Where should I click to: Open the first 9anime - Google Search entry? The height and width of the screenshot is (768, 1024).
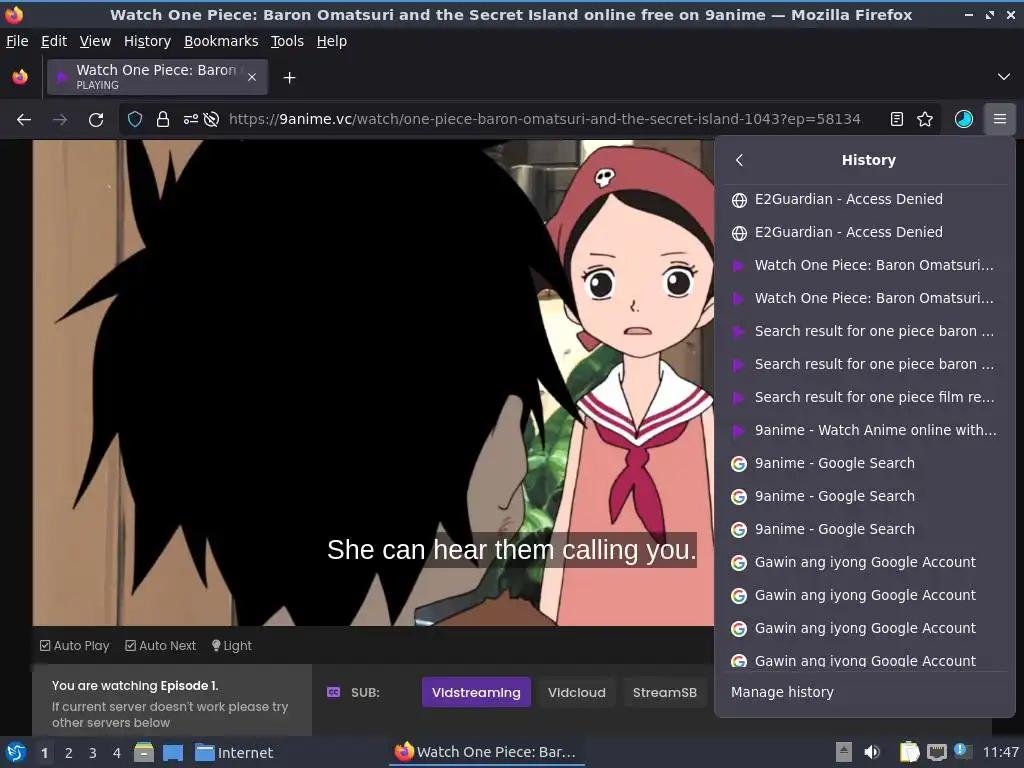[x=865, y=463]
